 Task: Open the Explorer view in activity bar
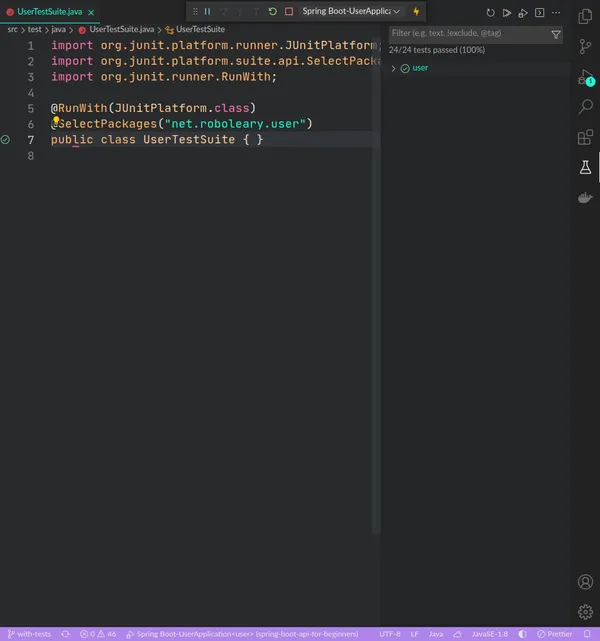[x=585, y=17]
